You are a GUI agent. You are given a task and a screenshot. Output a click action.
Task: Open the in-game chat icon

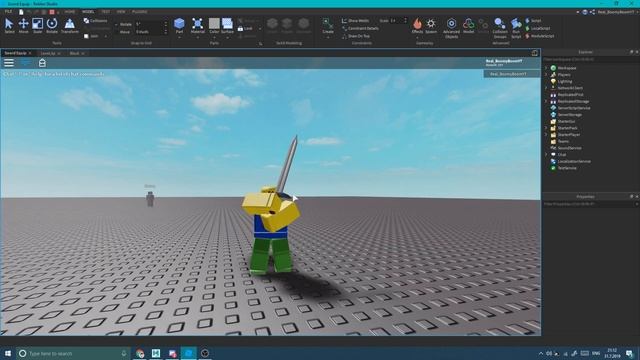[25, 62]
